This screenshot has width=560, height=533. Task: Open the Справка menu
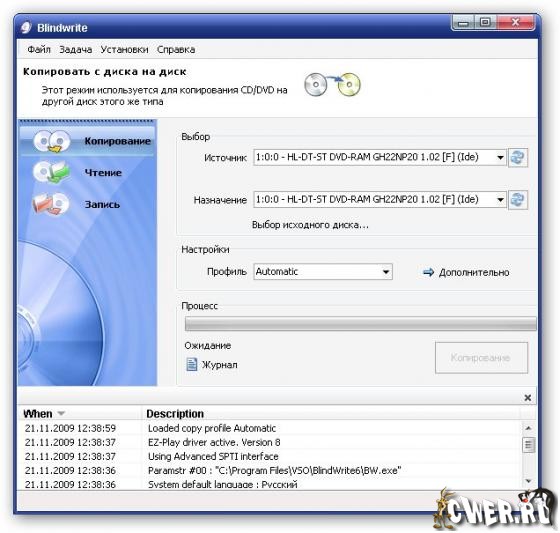pos(176,49)
